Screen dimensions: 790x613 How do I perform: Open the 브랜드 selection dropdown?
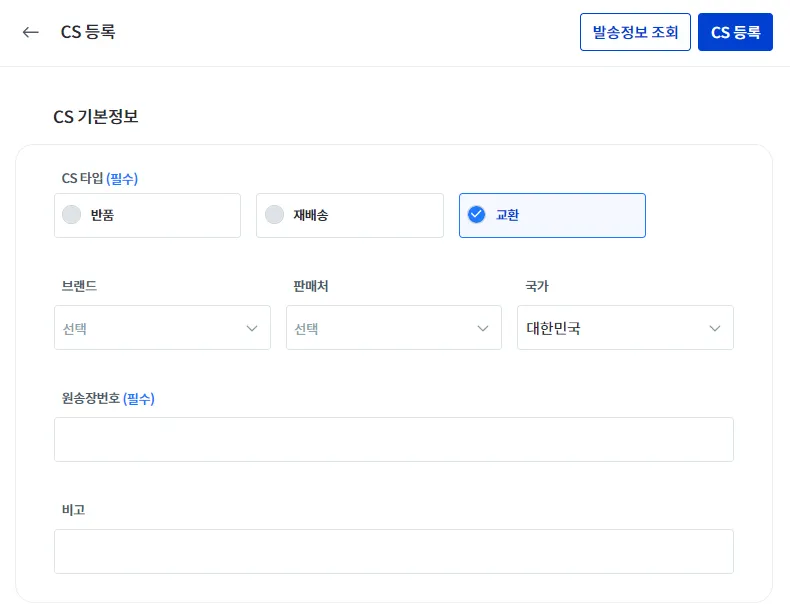pyautogui.click(x=162, y=328)
